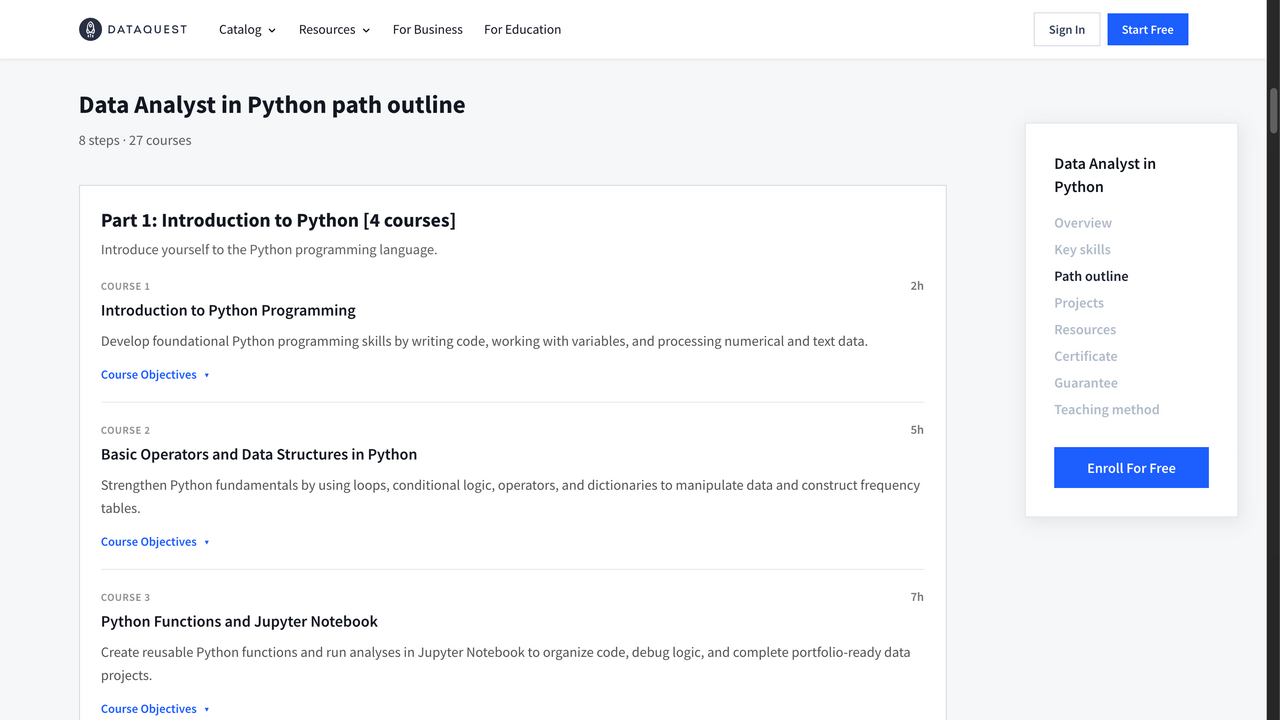Select Path outline in sidebar navigation
1280x720 pixels.
click(1091, 276)
